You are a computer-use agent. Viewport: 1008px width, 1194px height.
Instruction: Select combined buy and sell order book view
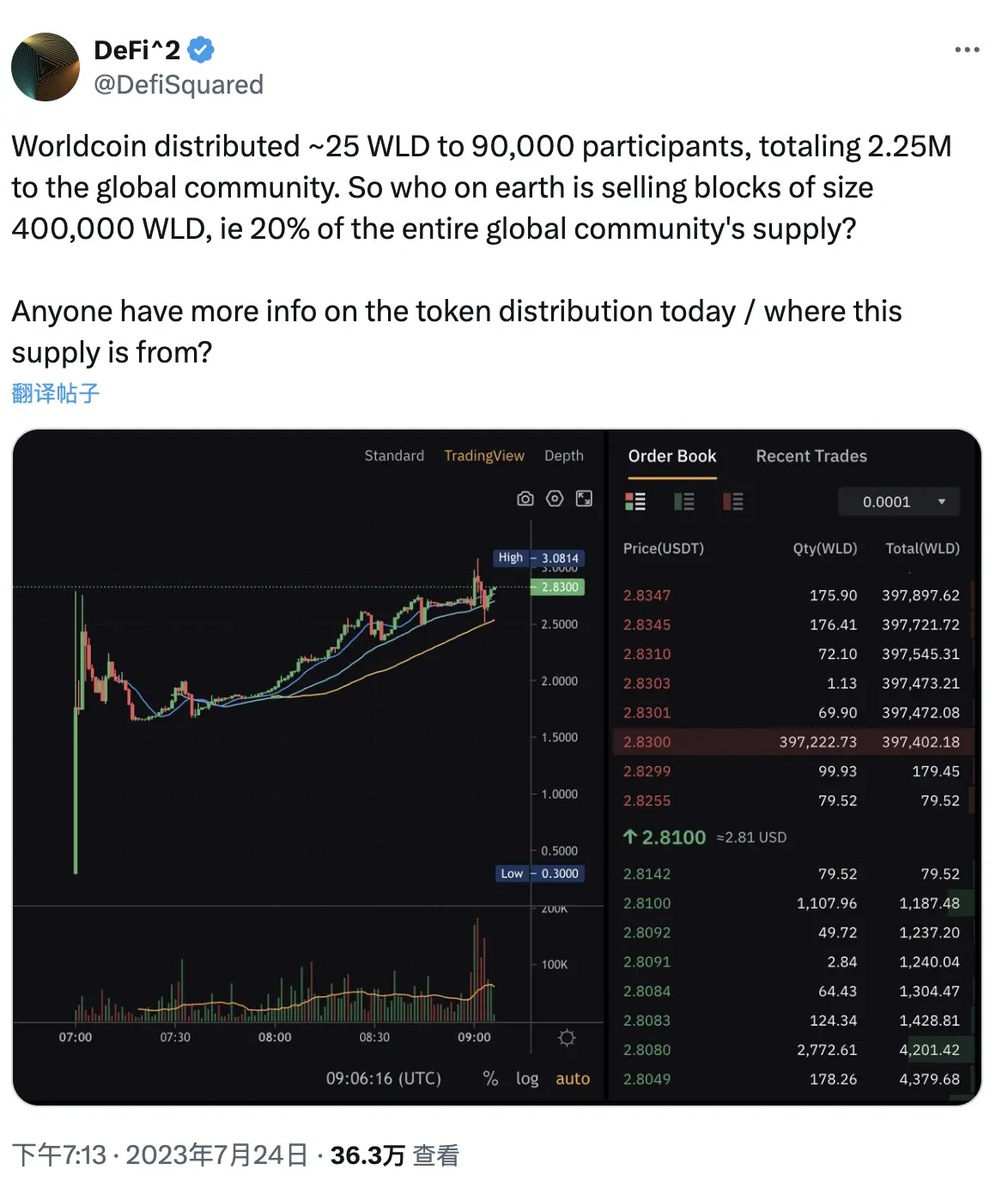[635, 502]
